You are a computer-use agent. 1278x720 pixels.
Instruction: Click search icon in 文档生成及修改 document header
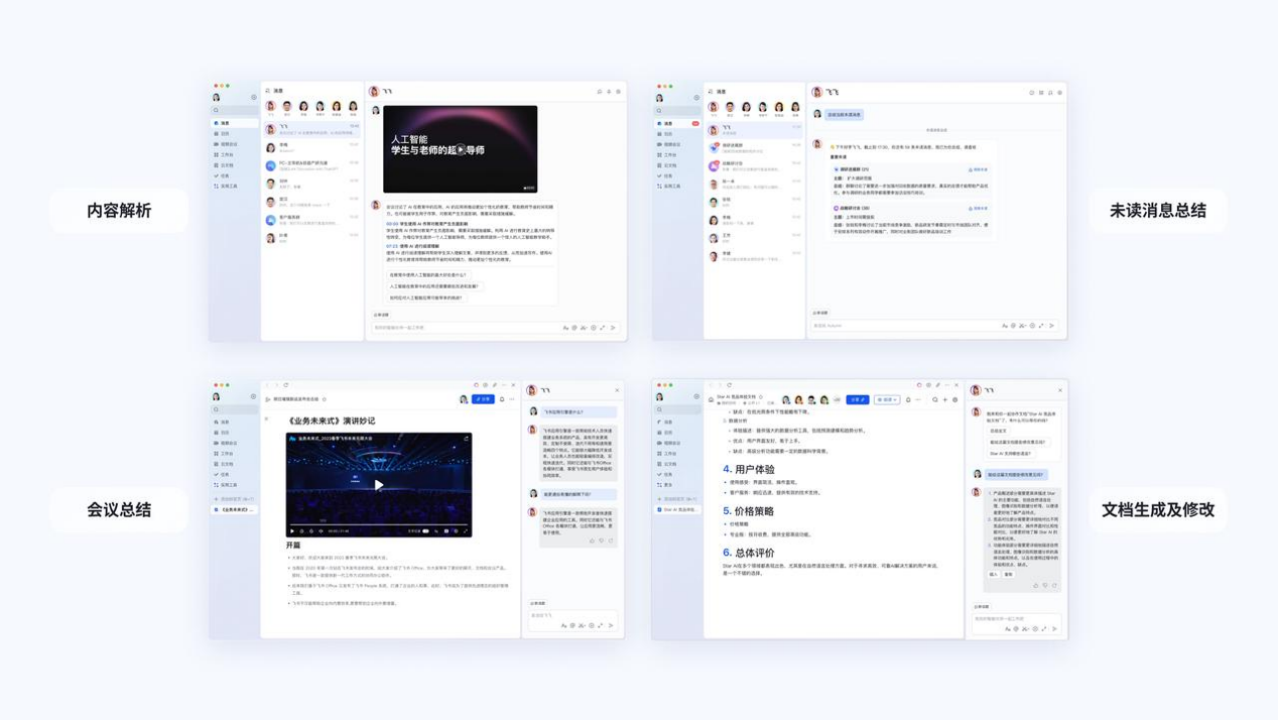[x=935, y=399]
